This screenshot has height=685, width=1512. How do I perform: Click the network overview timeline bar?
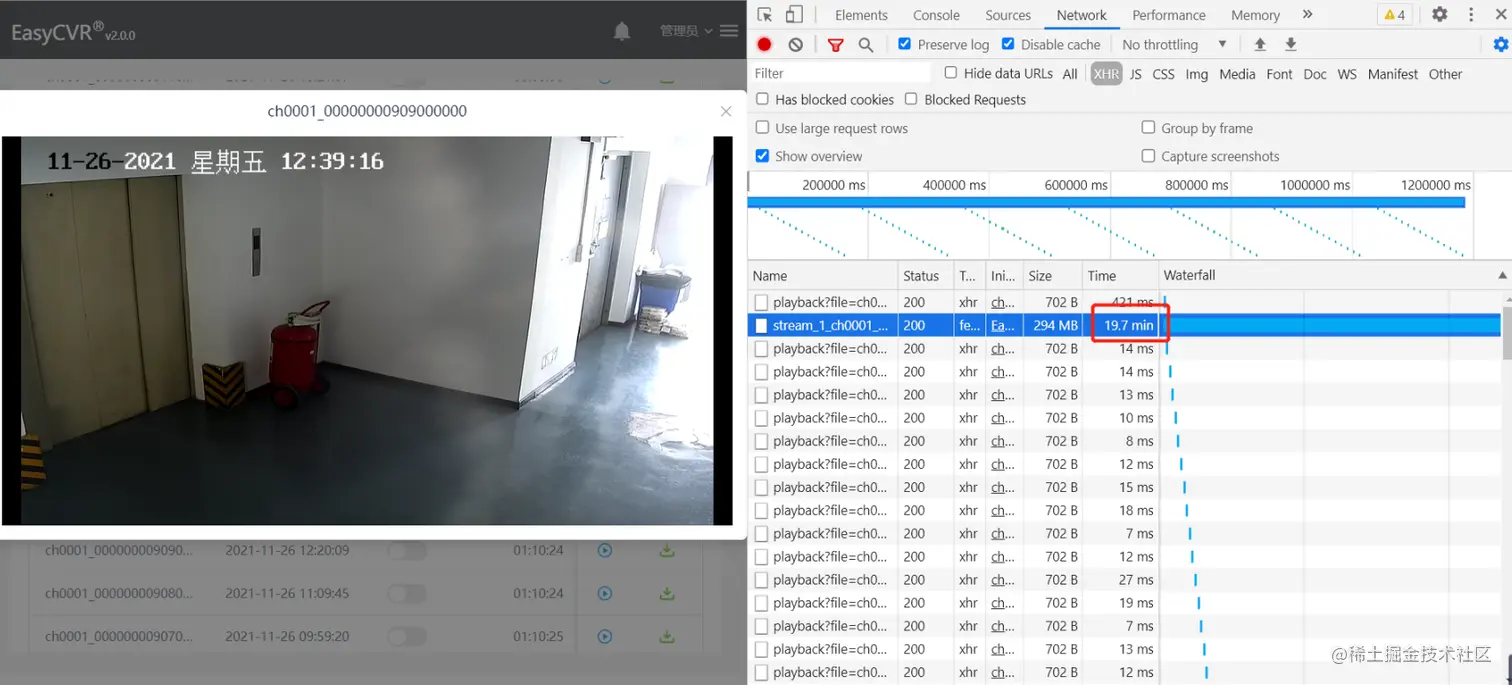(1106, 202)
